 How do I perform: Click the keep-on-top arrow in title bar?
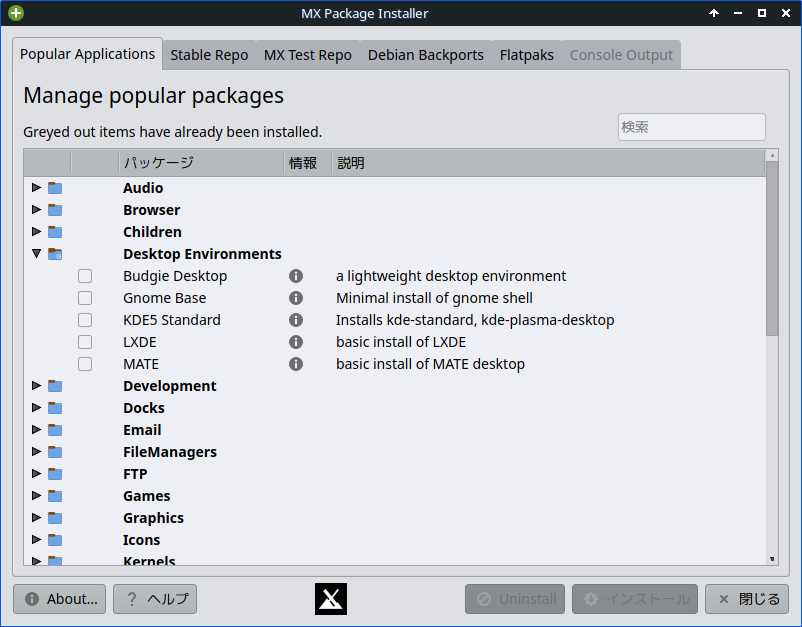point(714,13)
